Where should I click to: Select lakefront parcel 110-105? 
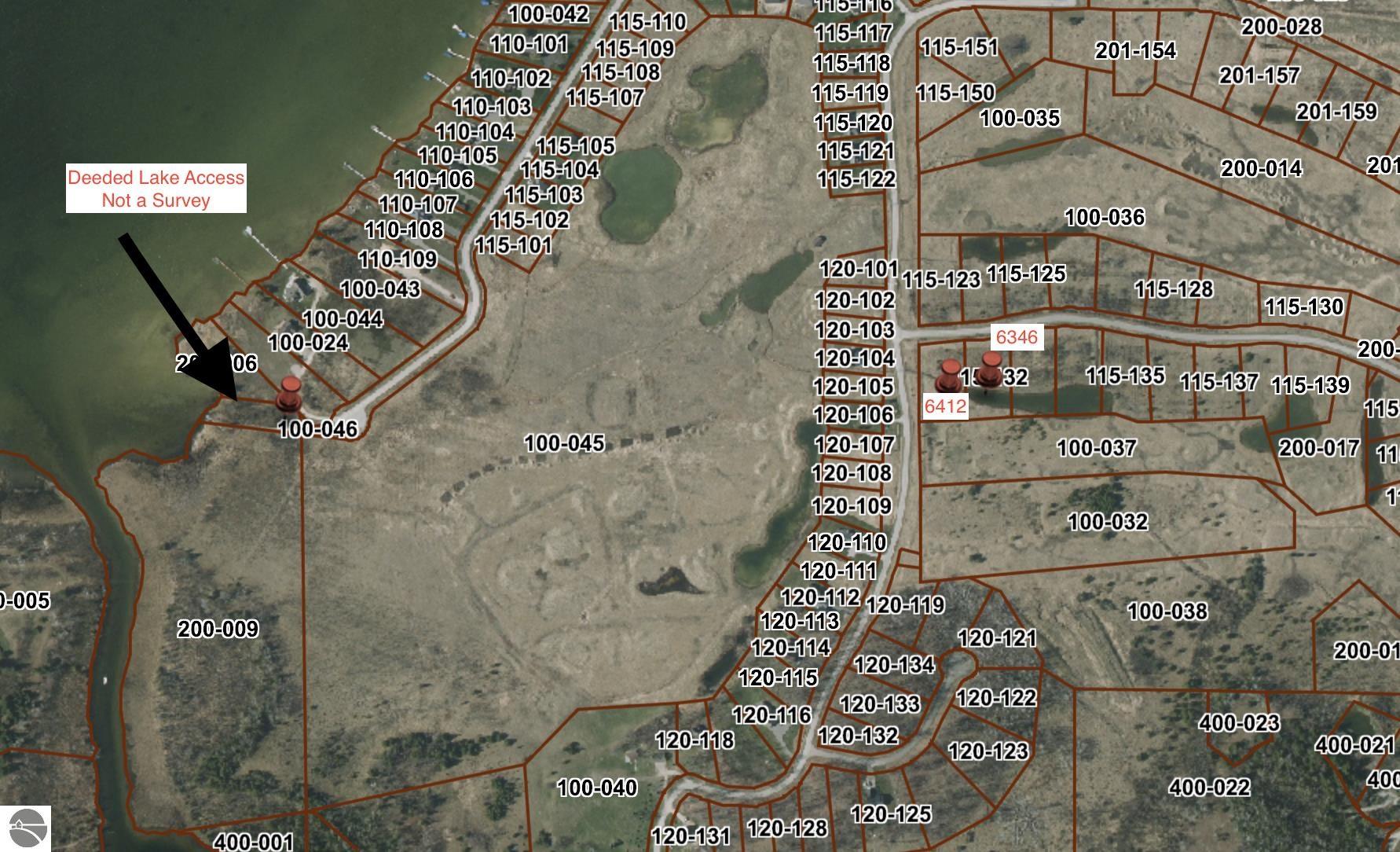pos(457,156)
